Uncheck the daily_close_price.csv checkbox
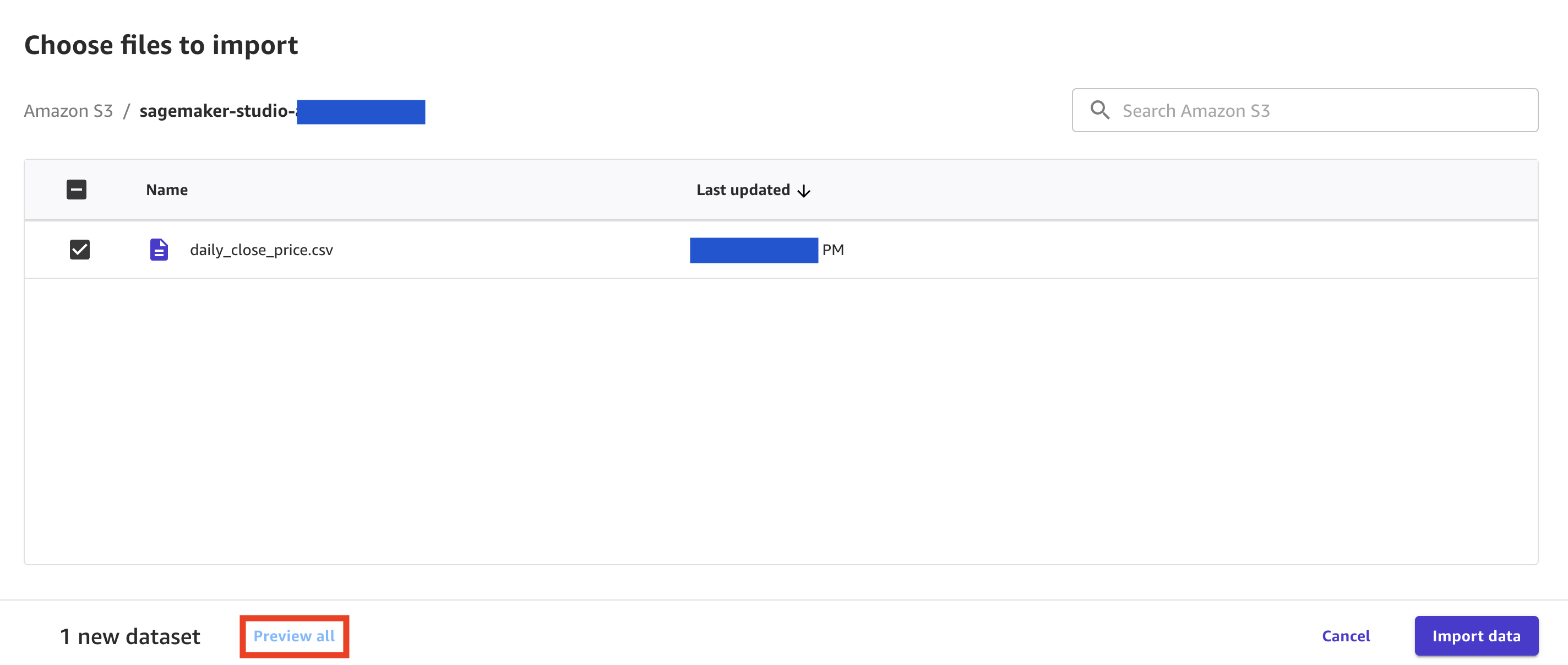This screenshot has height=665, width=1568. (x=80, y=250)
